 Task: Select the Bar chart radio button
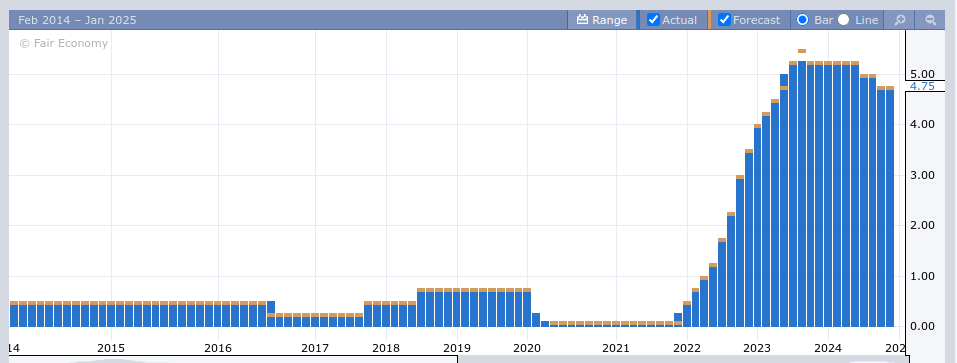pyautogui.click(x=803, y=20)
